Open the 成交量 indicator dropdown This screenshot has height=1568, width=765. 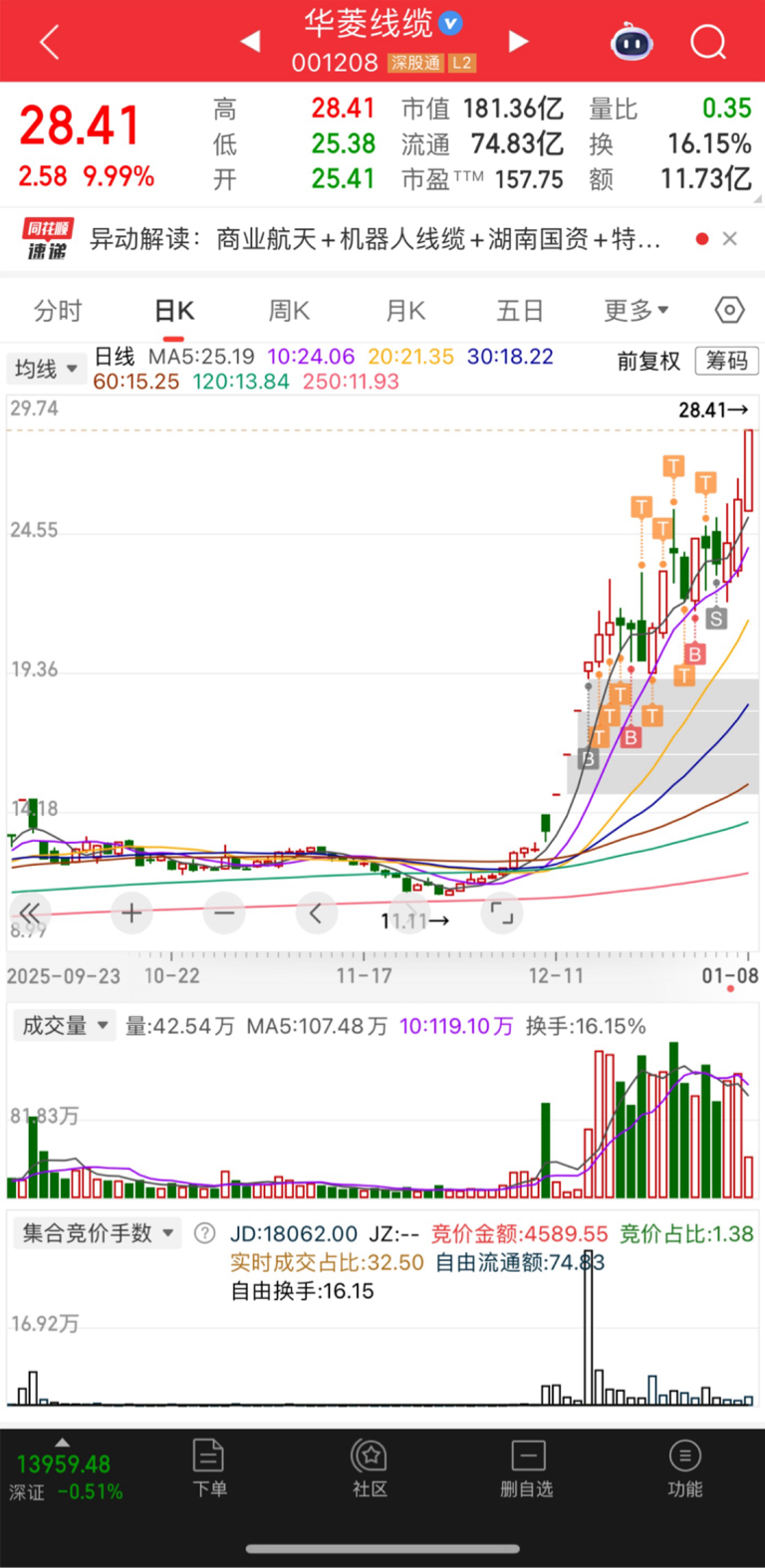[64, 1025]
